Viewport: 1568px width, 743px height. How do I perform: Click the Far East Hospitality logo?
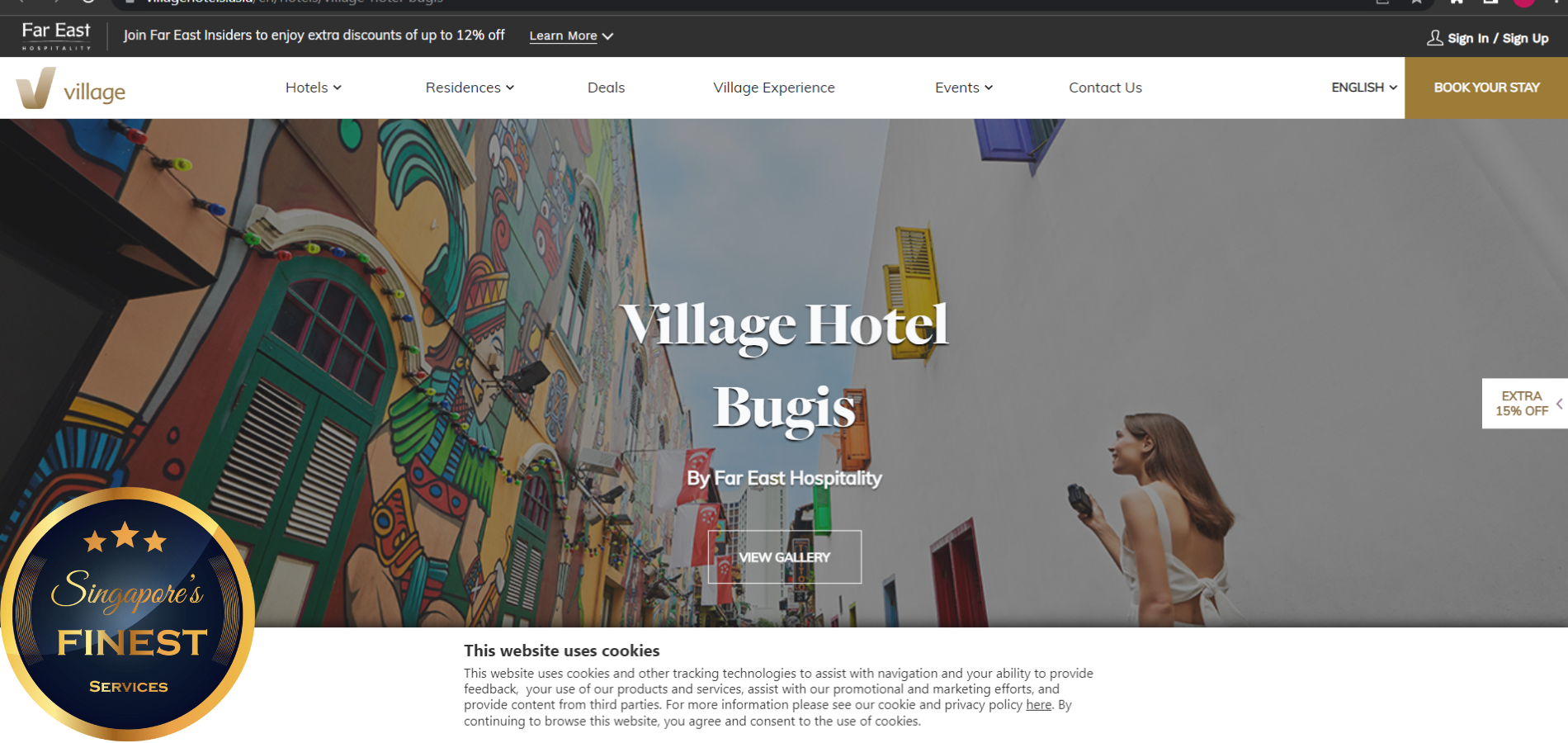[x=56, y=36]
